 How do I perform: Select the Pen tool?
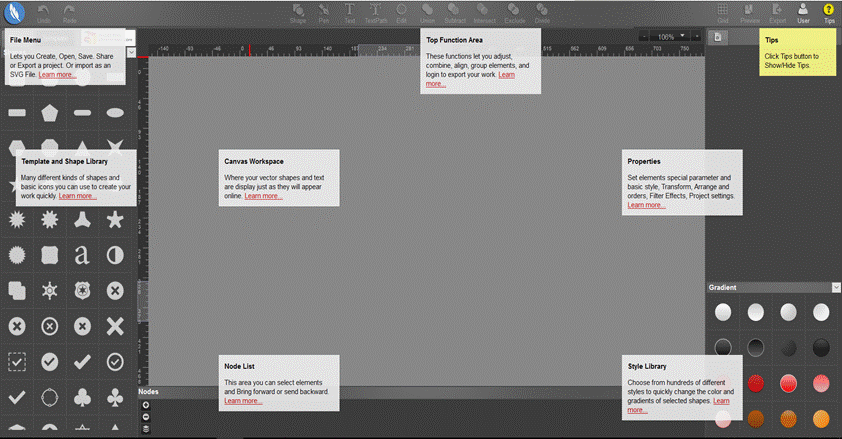click(324, 14)
